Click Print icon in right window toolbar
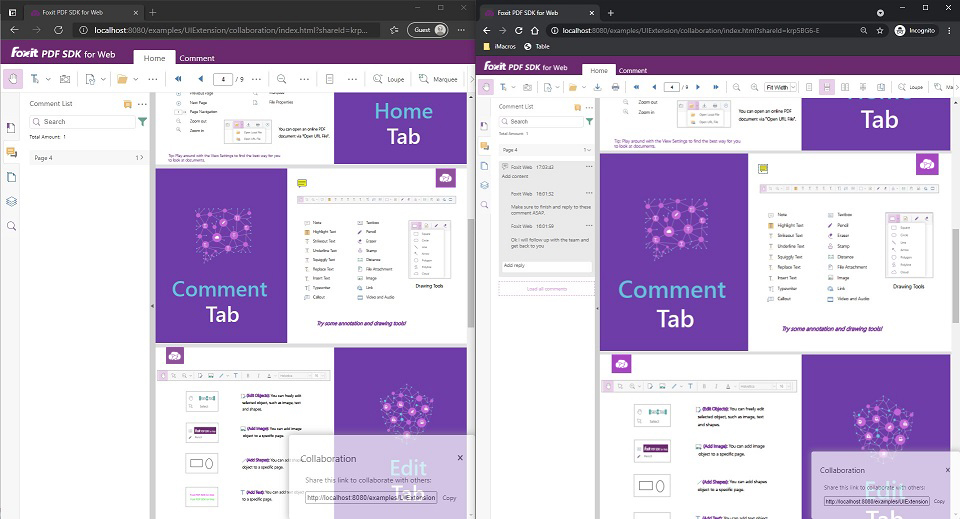This screenshot has width=960, height=519. [615, 88]
